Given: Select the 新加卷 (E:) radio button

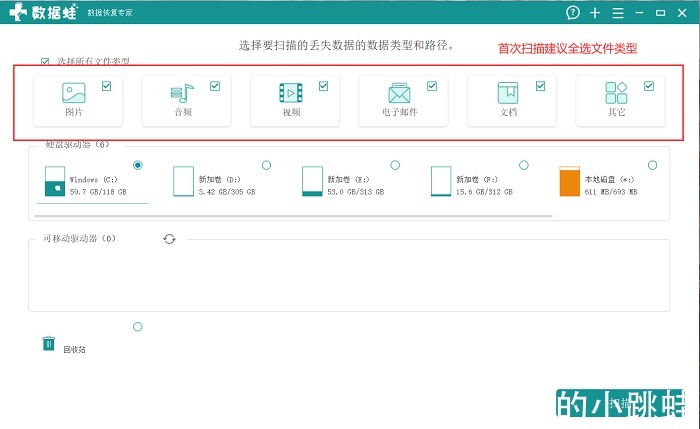Looking at the screenshot, I should 395,165.
